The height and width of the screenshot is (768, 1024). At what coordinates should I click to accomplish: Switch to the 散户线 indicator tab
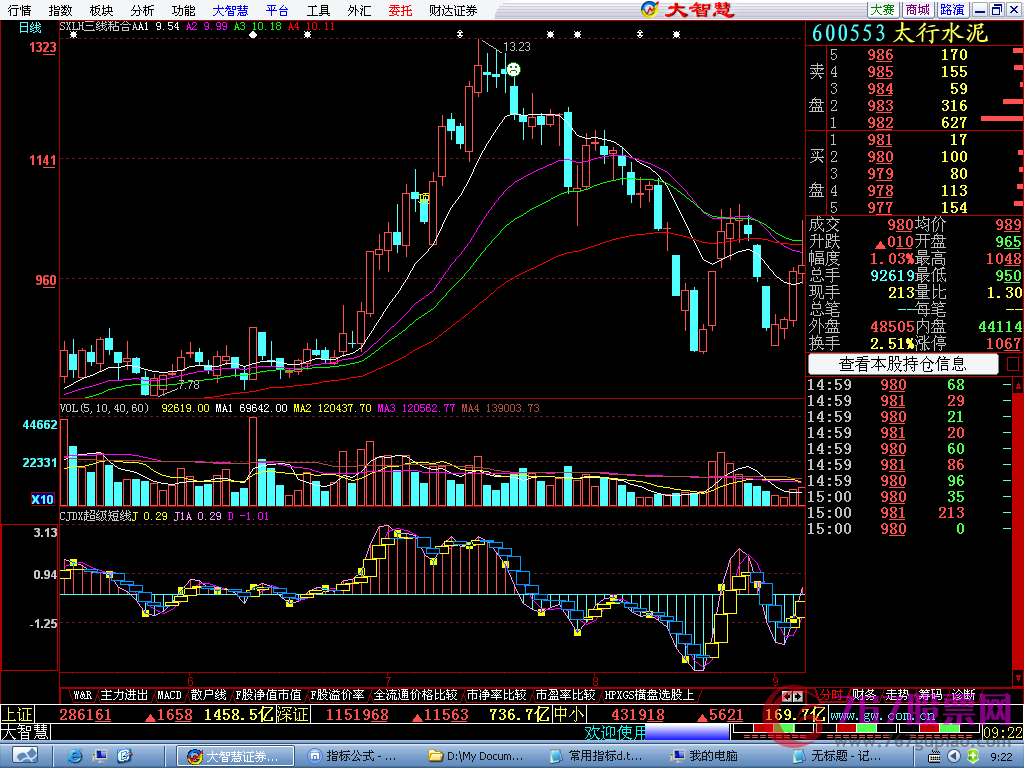click(208, 695)
